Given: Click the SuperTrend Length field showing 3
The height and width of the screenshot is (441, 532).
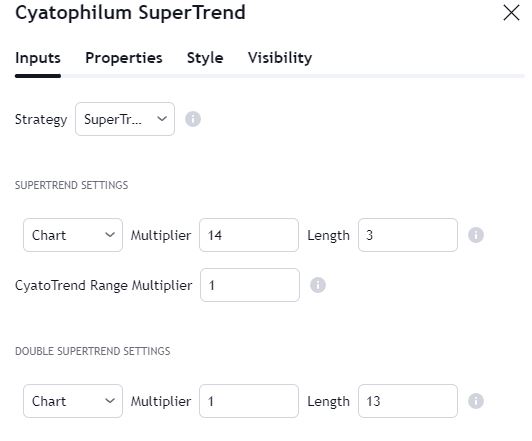Looking at the screenshot, I should coord(408,235).
